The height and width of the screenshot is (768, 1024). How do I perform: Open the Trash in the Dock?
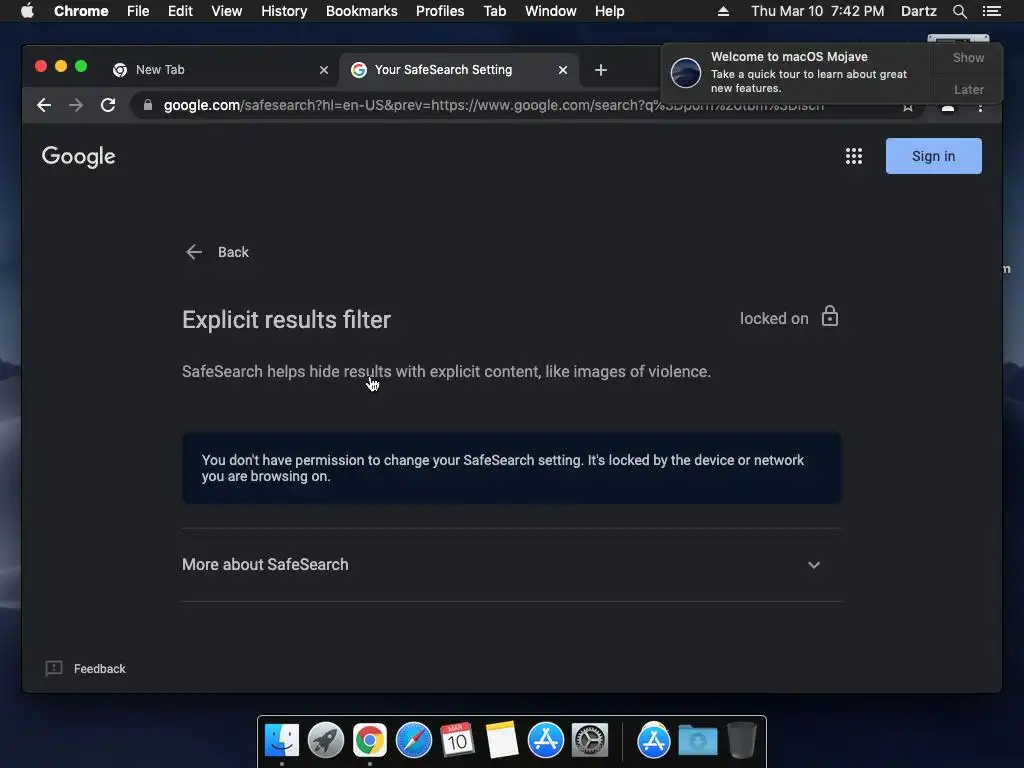741,741
